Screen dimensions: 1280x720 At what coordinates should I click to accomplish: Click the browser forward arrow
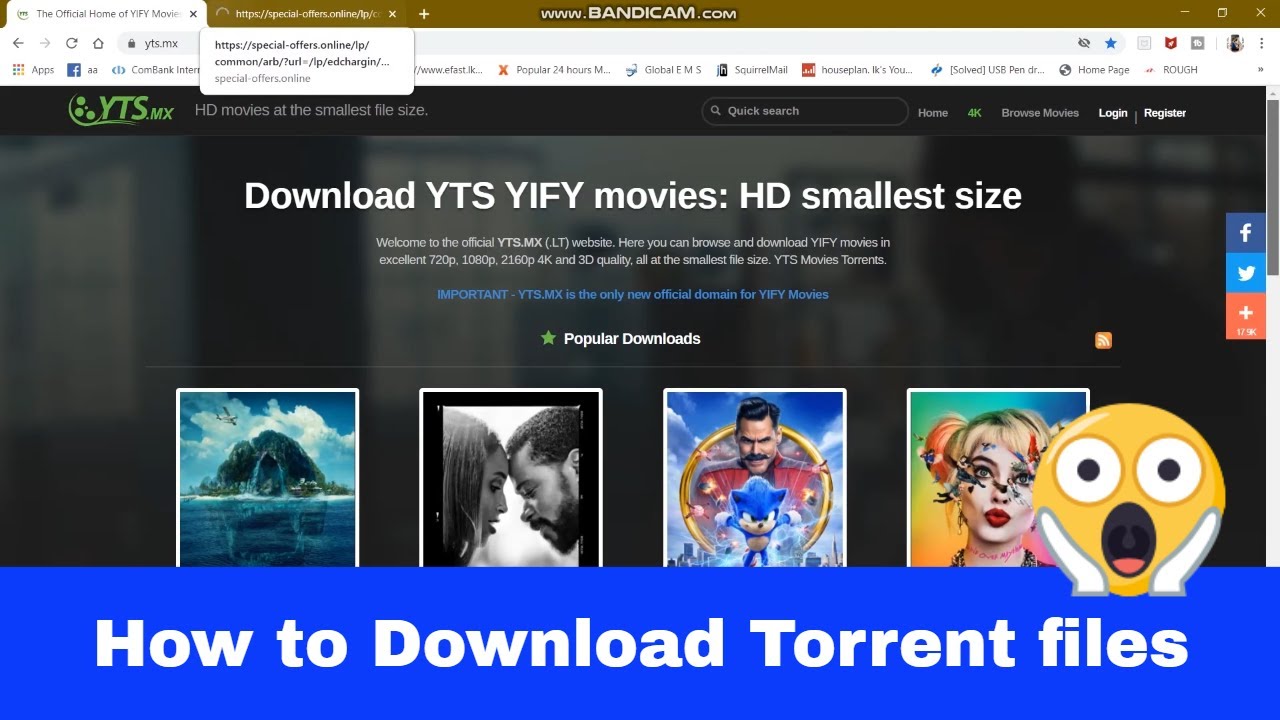point(44,43)
